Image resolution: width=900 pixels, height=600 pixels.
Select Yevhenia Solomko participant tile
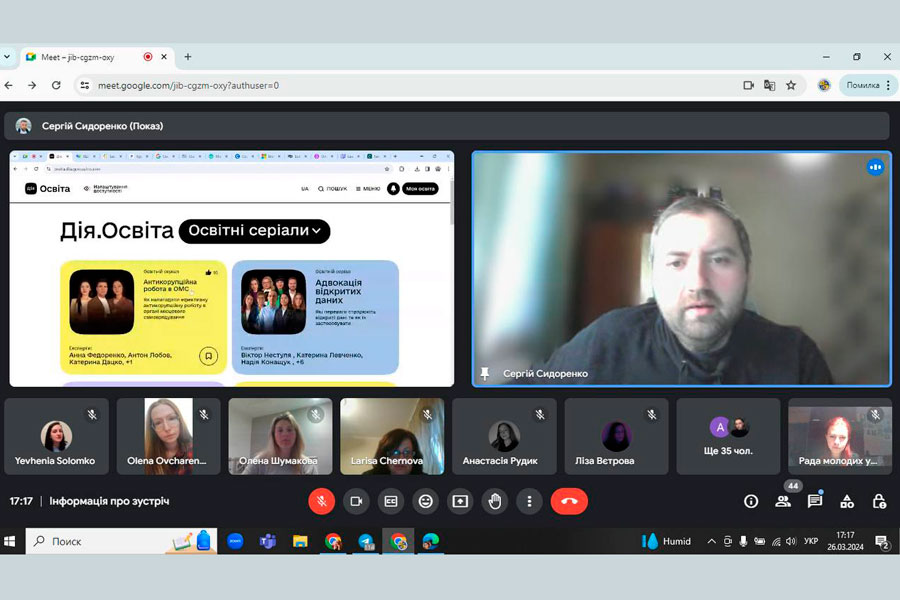click(x=56, y=436)
